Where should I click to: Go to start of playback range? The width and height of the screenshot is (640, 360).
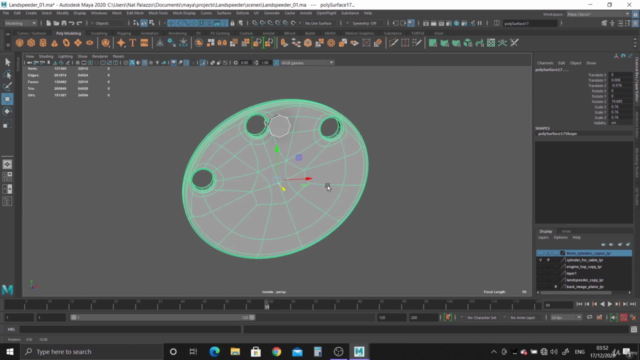(x=579, y=304)
